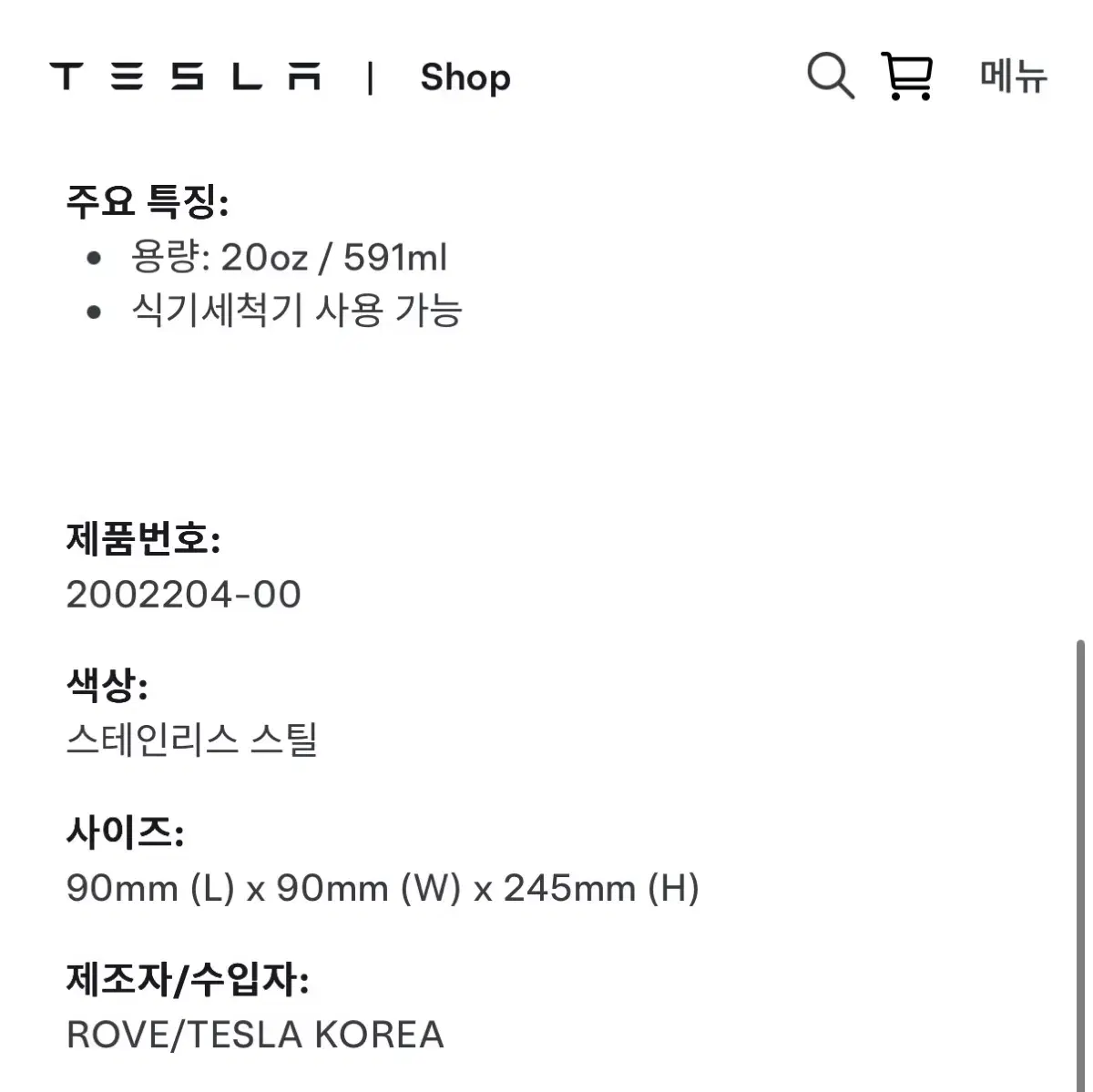Click the 사이즈 label
The width and height of the screenshot is (1093, 1092).
pyautogui.click(x=125, y=832)
